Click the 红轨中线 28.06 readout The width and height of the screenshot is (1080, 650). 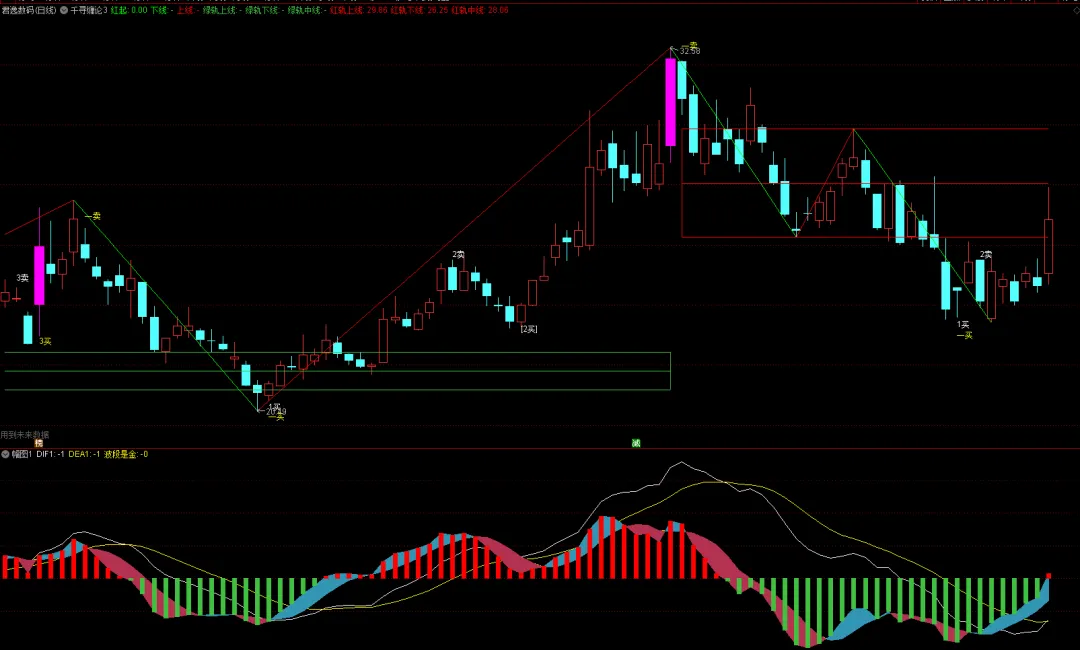point(480,10)
